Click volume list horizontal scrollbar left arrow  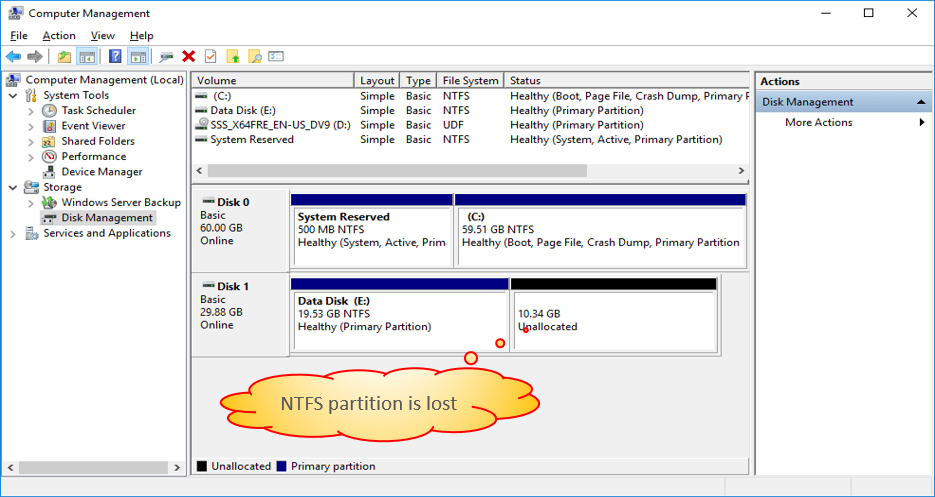[x=200, y=171]
